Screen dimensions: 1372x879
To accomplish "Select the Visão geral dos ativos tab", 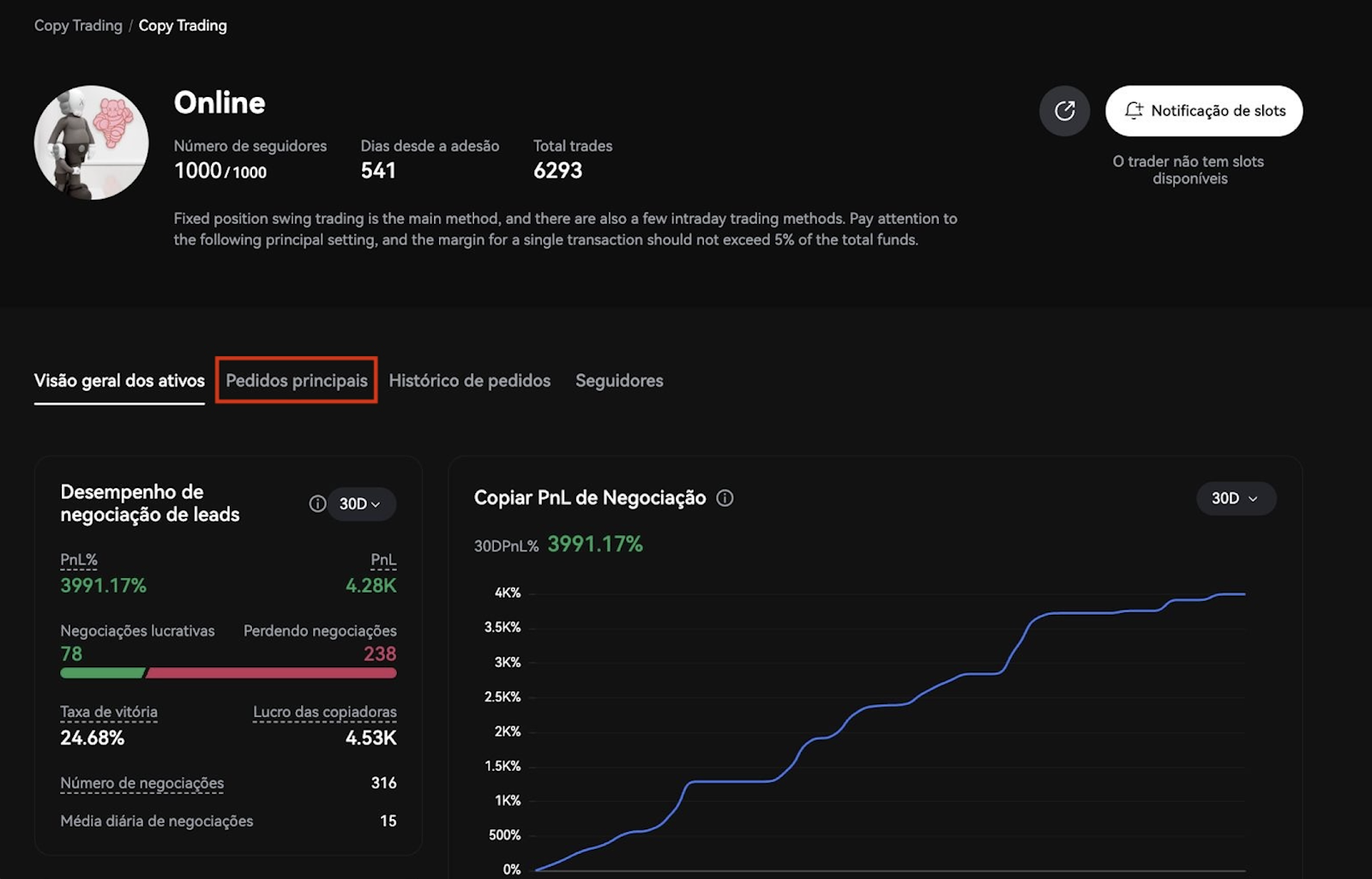I will coord(119,381).
